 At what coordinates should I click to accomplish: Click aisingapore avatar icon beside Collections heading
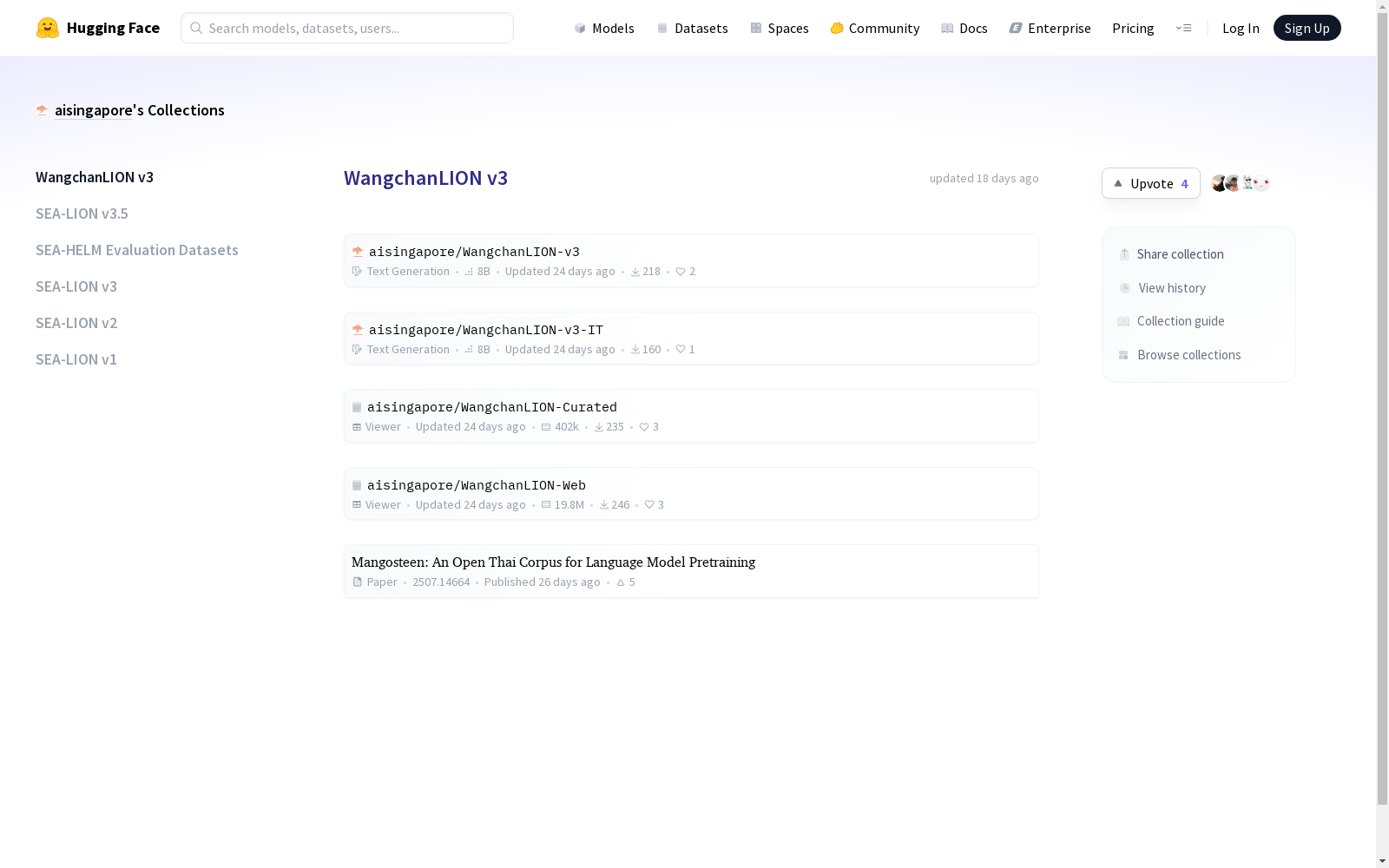42,110
